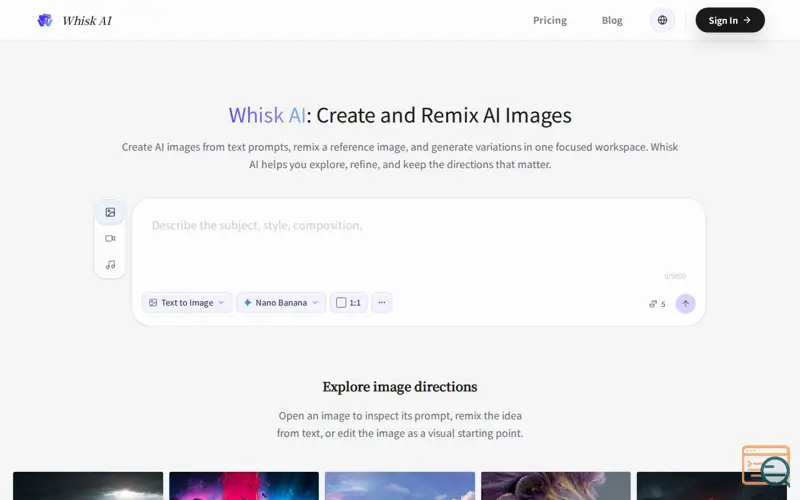Open the language globe selector
This screenshot has width=800, height=500.
point(662,20)
